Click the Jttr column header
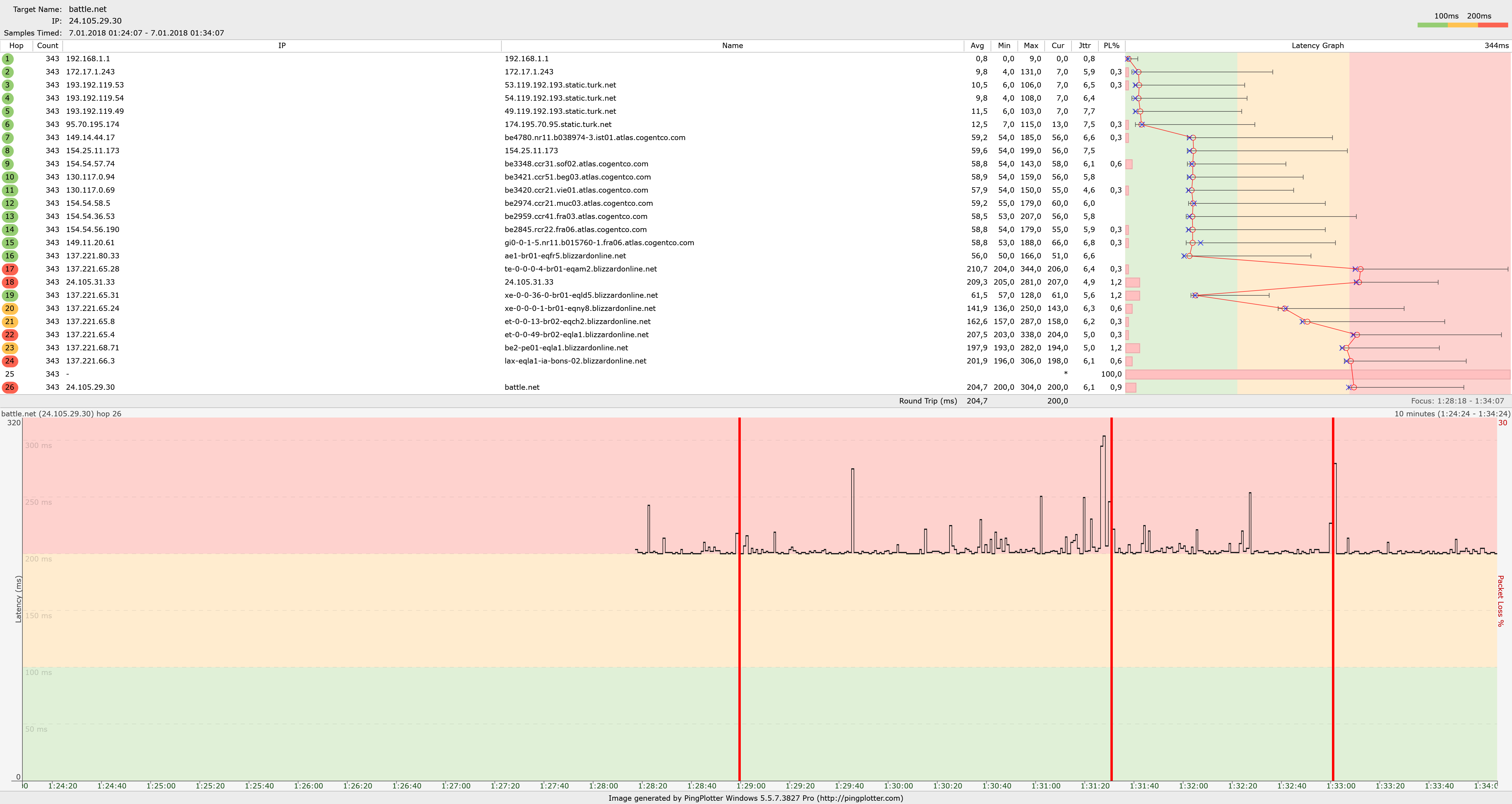The width and height of the screenshot is (1512, 804). click(x=1084, y=46)
